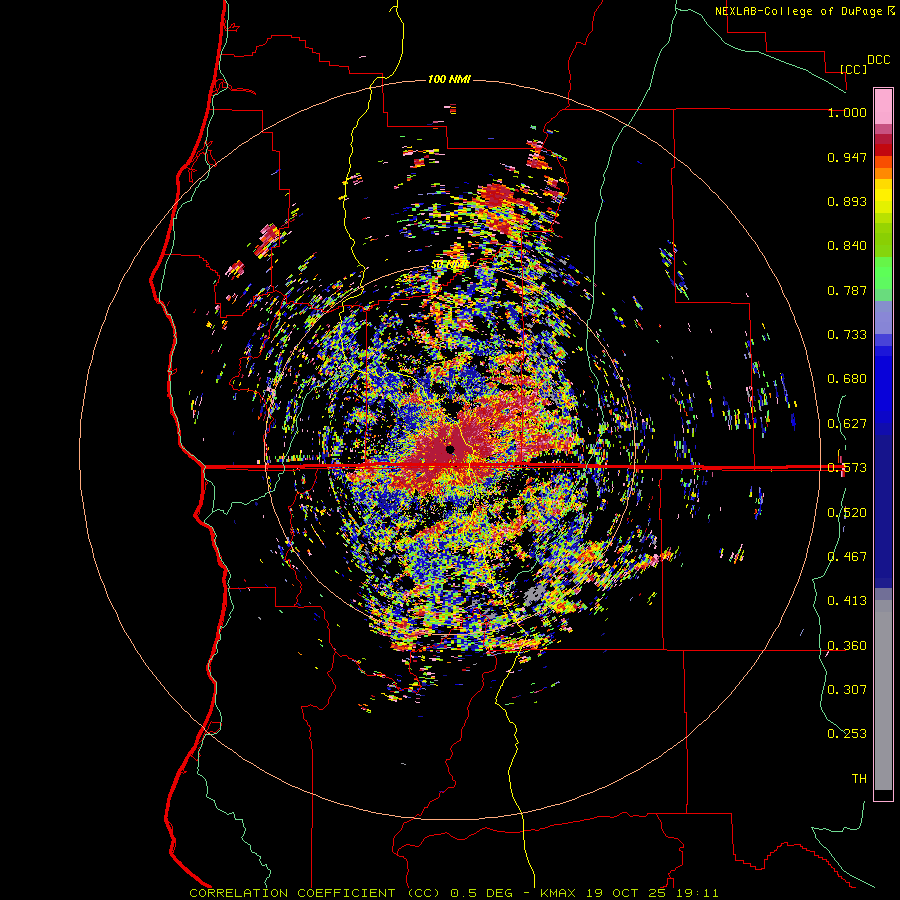The height and width of the screenshot is (900, 900).
Task: Click the 0.893 value on the color scale
Action: point(847,201)
